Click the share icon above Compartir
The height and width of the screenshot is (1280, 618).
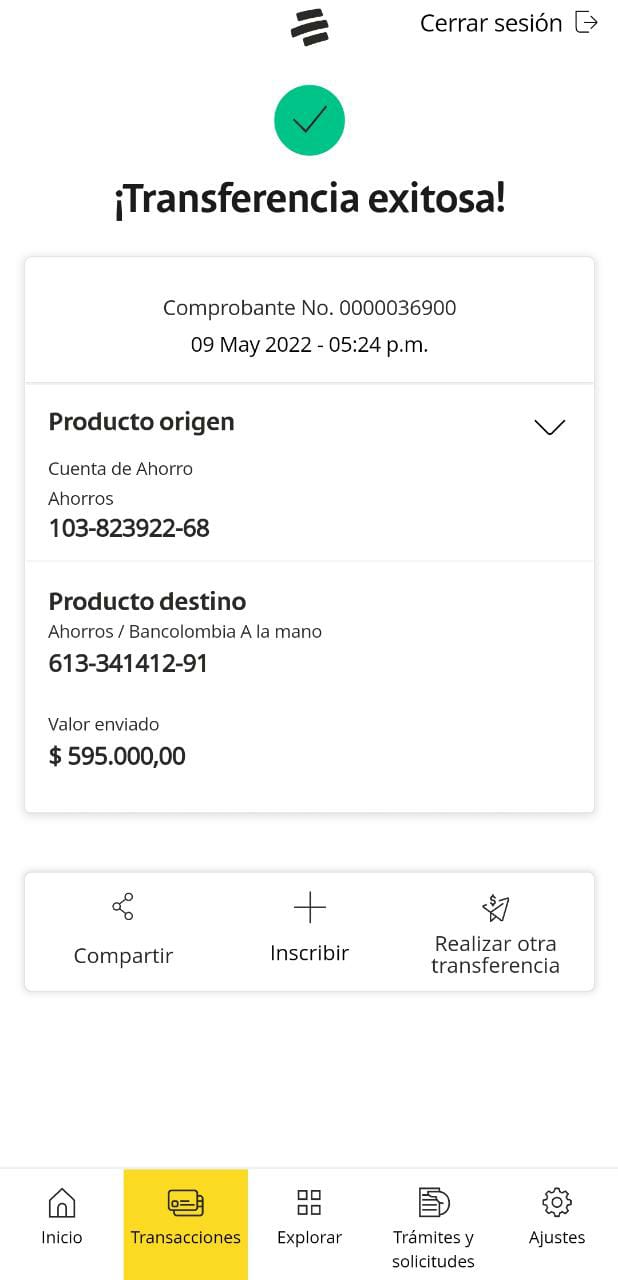point(123,907)
